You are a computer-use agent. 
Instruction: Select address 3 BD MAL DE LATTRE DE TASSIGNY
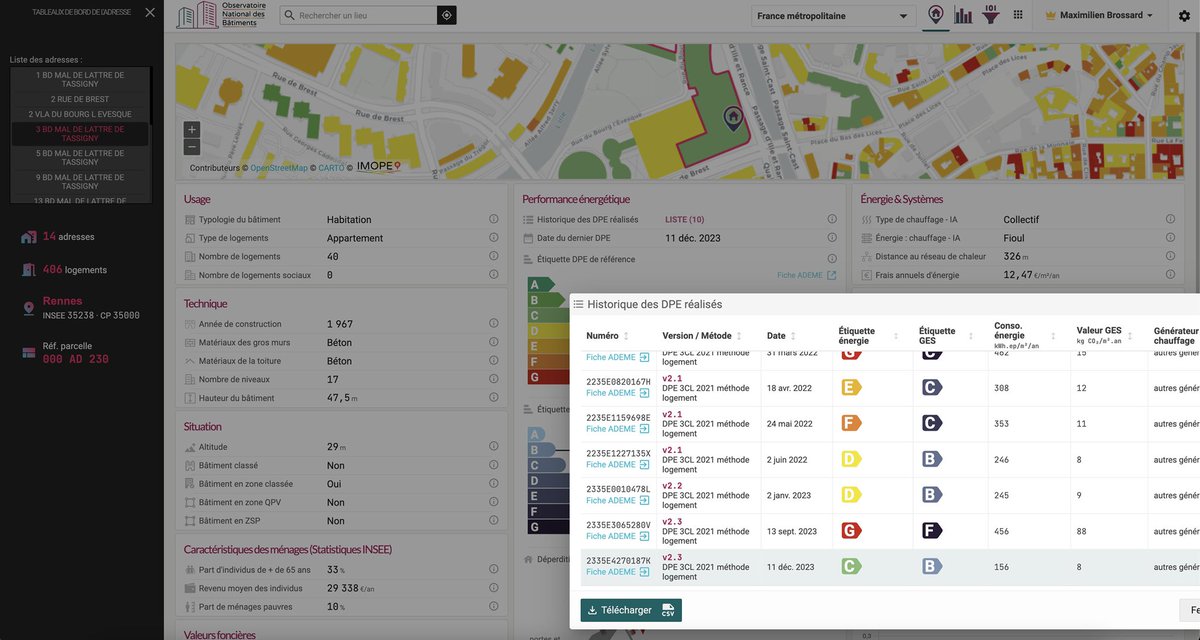(x=80, y=133)
